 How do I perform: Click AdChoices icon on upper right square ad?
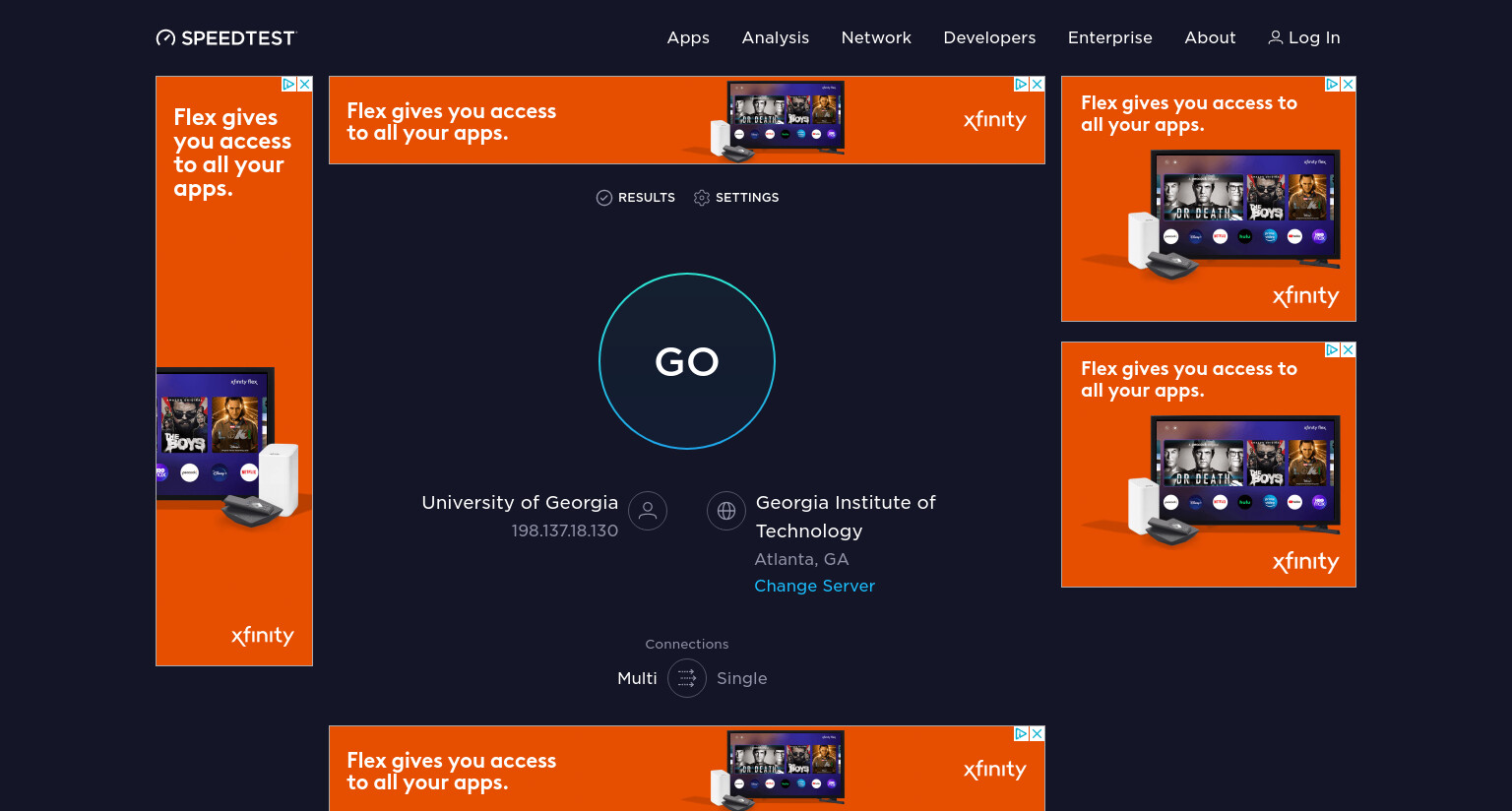[1333, 85]
